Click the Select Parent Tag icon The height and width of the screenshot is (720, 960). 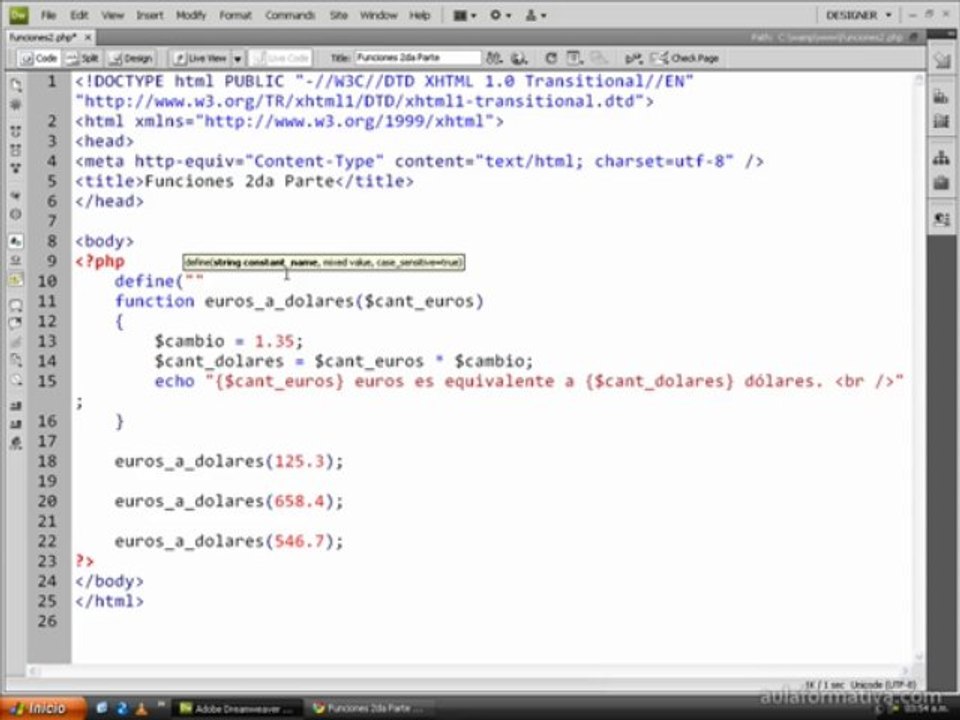(x=16, y=196)
